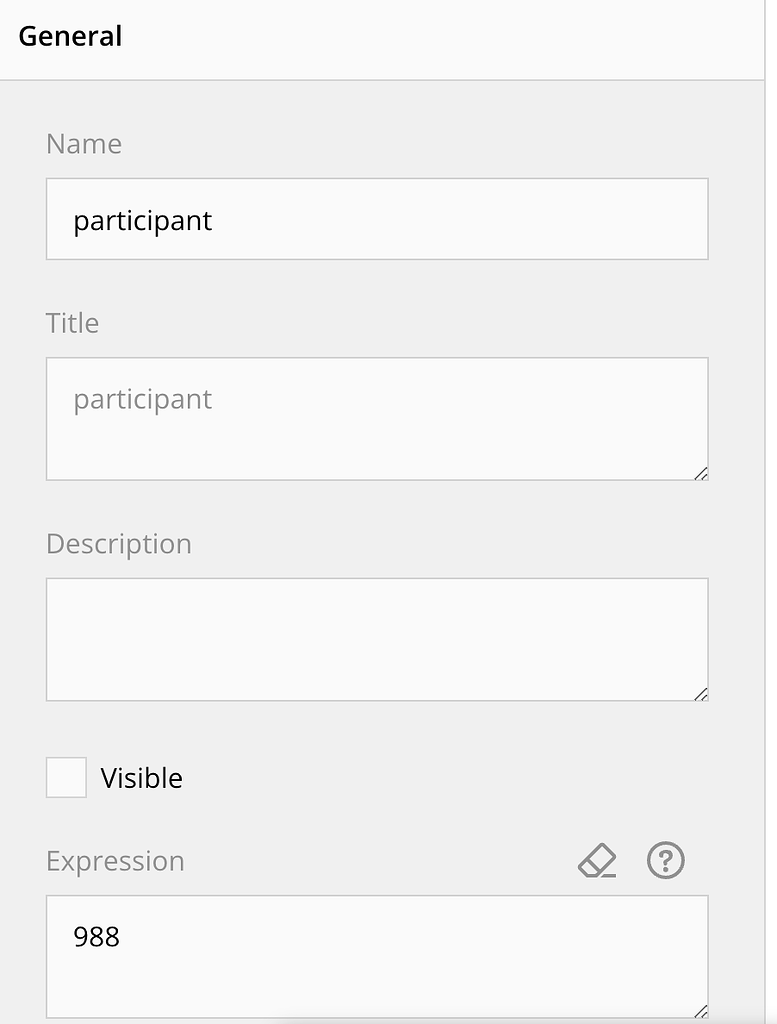
Task: Click the Title field label
Action: [x=71, y=323]
